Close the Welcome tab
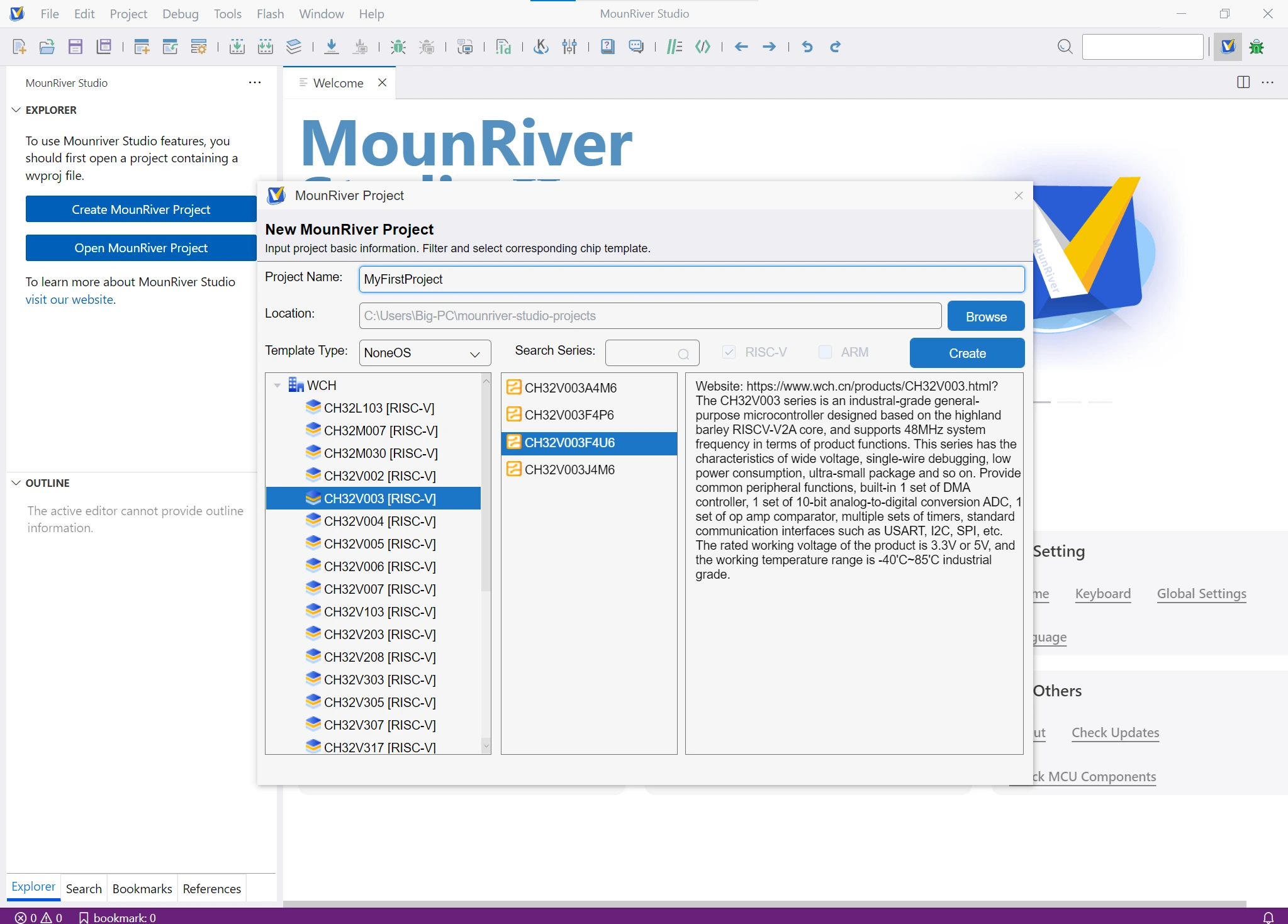The height and width of the screenshot is (924, 1288). point(382,82)
